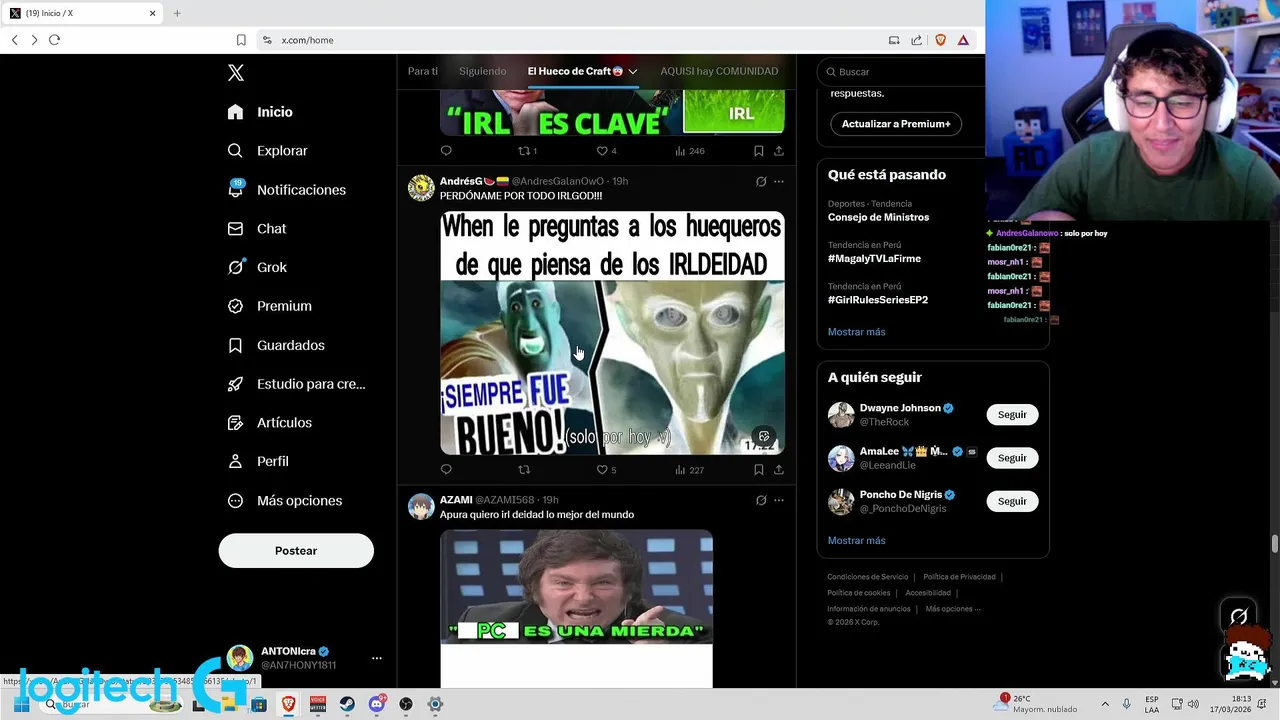Open the IRLDEIDAD meme image
The height and width of the screenshot is (720, 1280).
tap(612, 333)
